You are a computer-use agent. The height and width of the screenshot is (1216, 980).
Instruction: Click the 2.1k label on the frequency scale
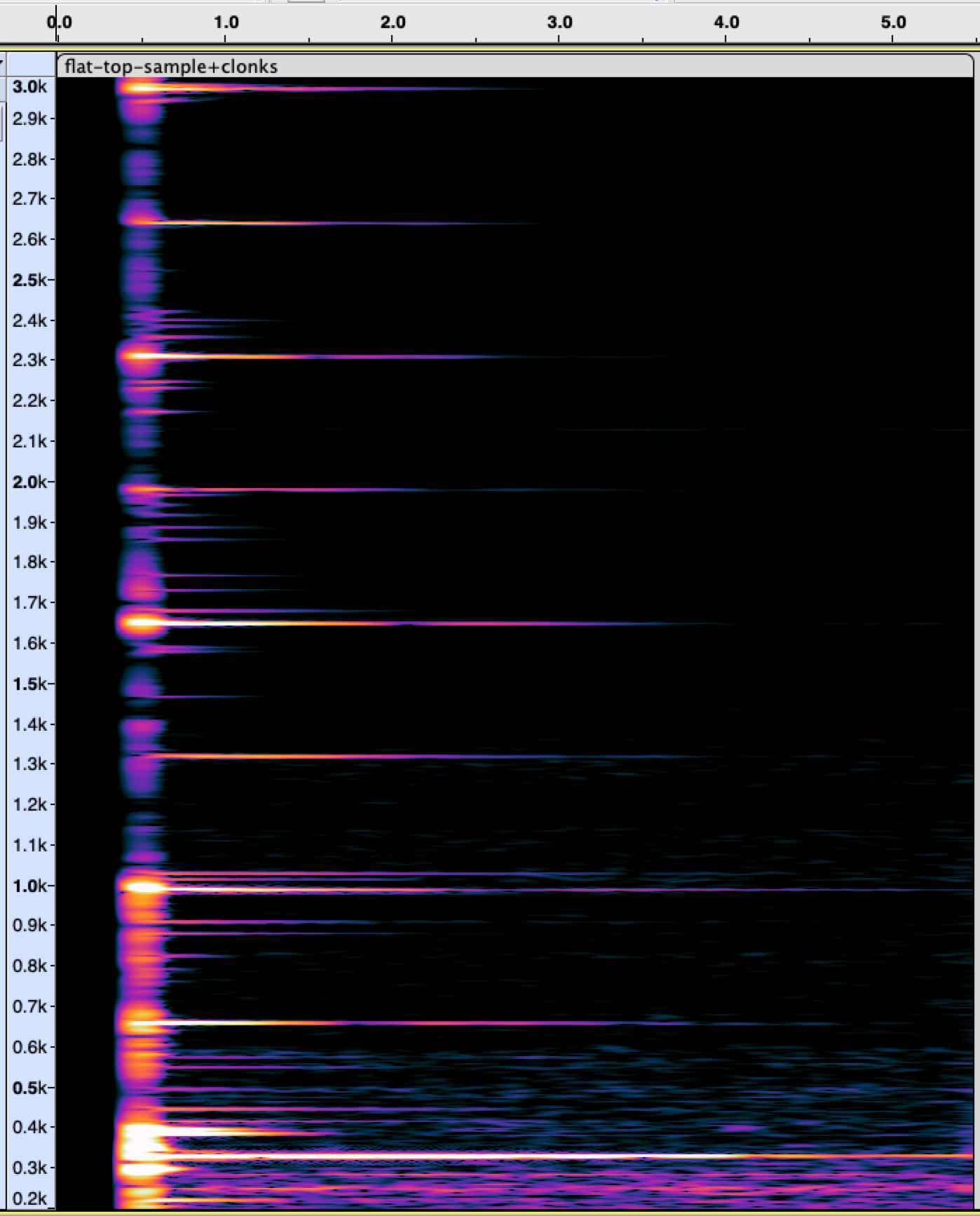(x=29, y=441)
